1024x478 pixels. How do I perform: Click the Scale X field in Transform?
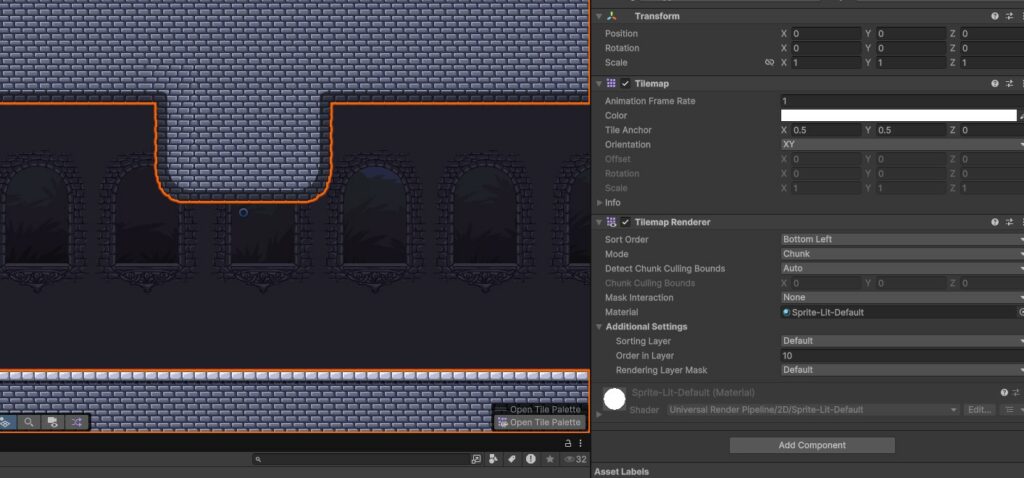pyautogui.click(x=826, y=63)
